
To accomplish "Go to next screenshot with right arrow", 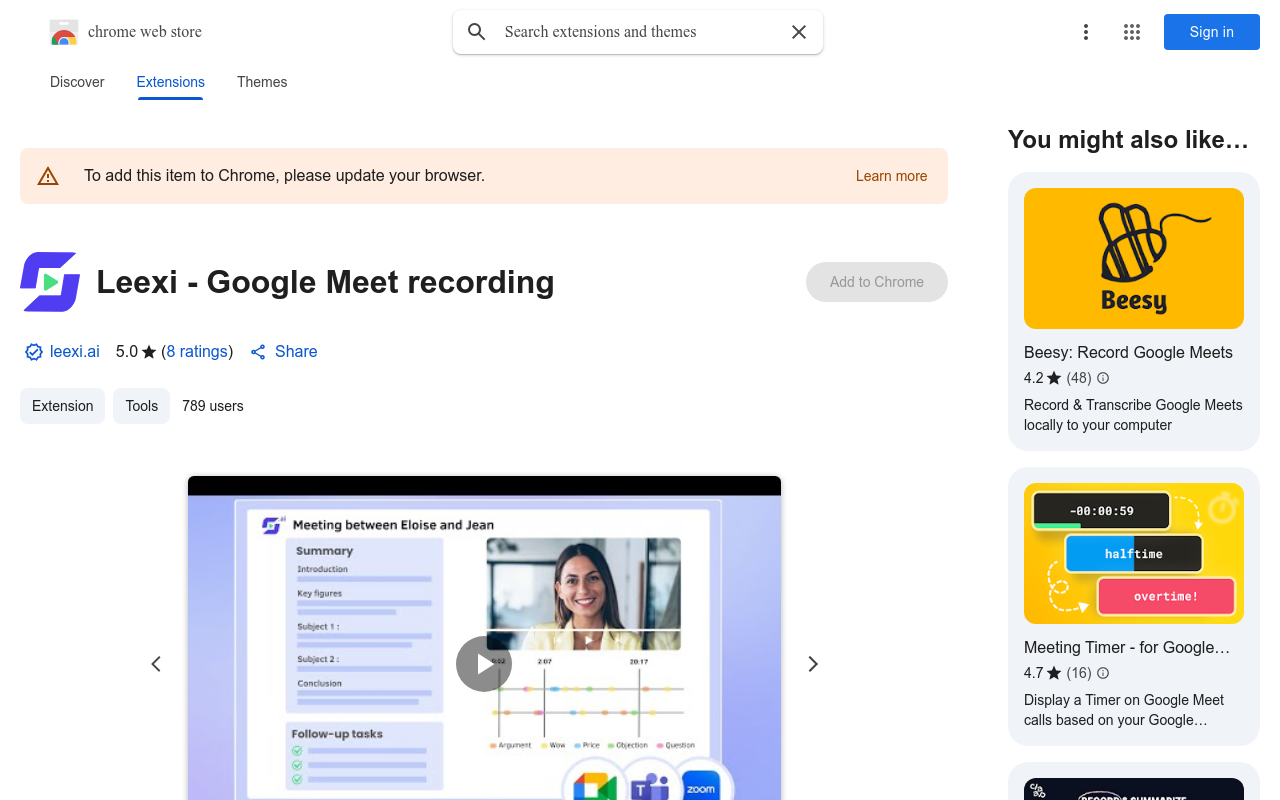I will point(813,664).
